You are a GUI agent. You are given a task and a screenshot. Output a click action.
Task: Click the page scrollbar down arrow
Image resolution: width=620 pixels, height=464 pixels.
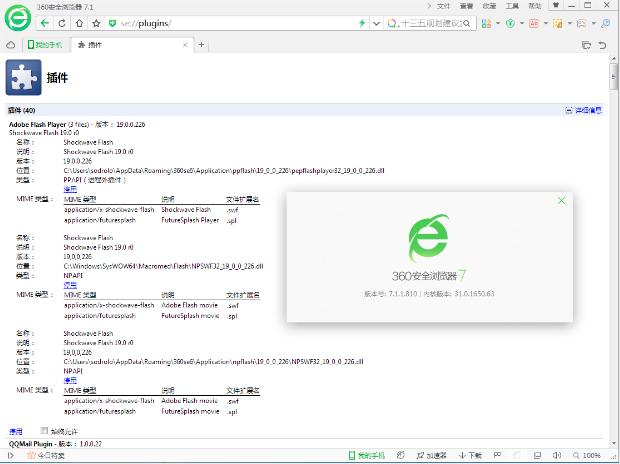(x=613, y=443)
